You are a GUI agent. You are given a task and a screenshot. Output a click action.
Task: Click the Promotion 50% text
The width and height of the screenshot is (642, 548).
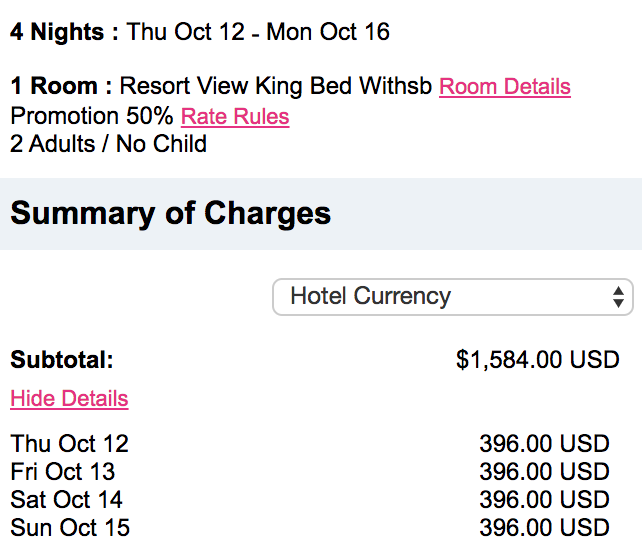tap(91, 117)
